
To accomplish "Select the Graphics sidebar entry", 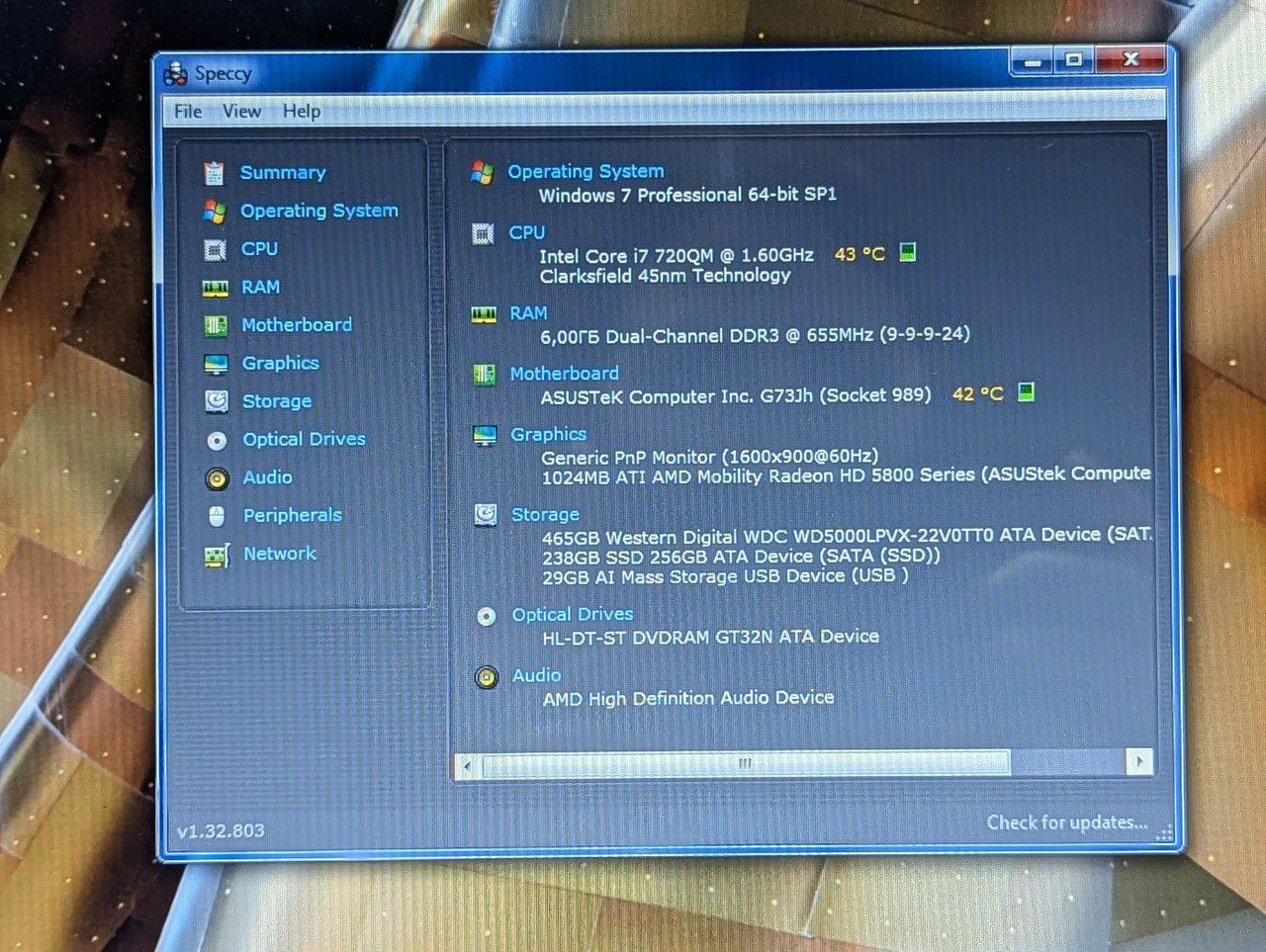I will (281, 363).
